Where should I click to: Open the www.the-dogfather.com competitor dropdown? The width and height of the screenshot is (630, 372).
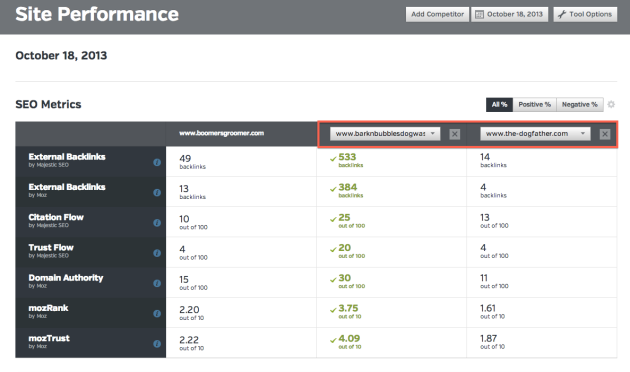tap(535, 134)
